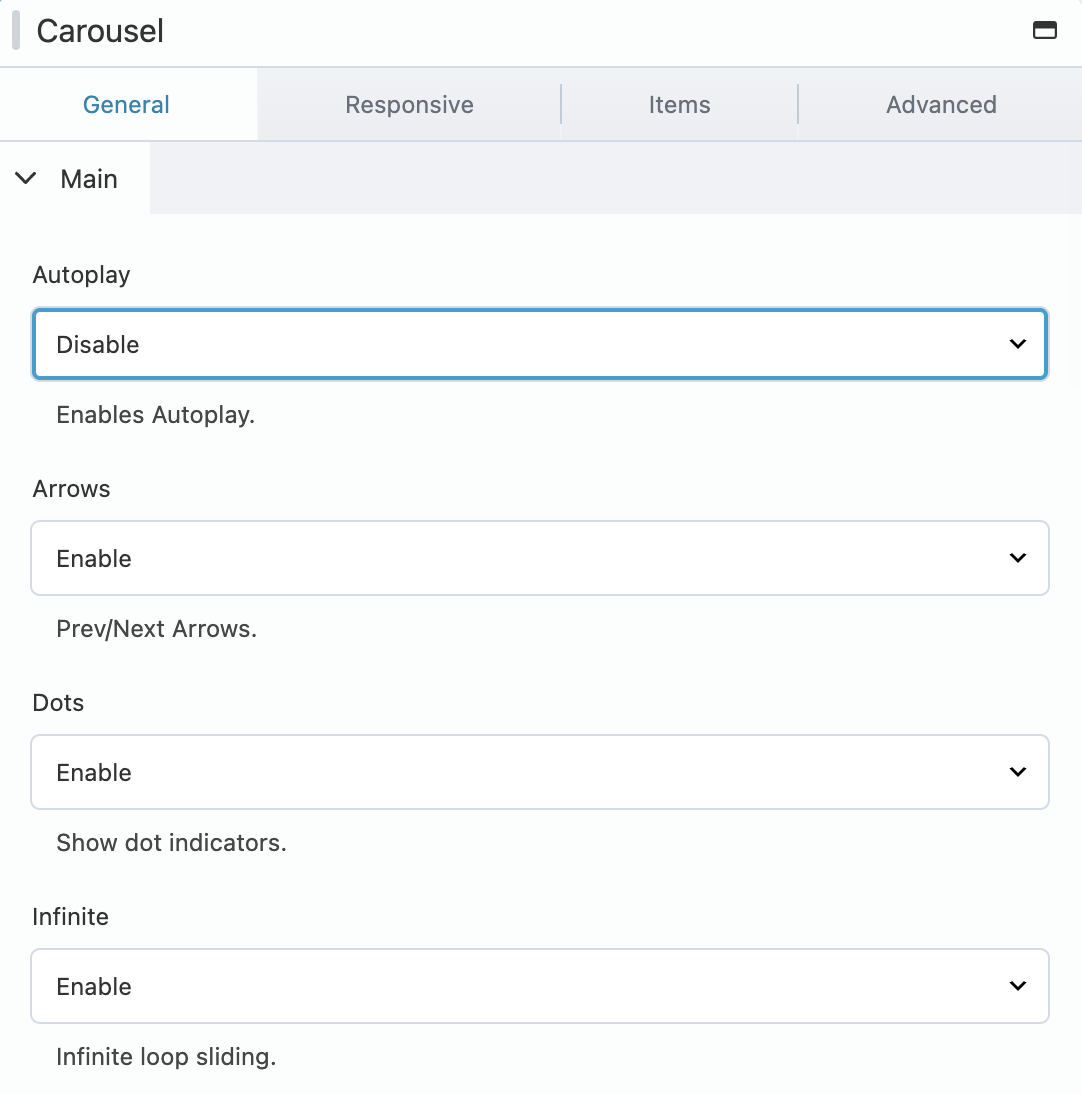Click the 'Prev/Next Arrows.' description

point(156,629)
